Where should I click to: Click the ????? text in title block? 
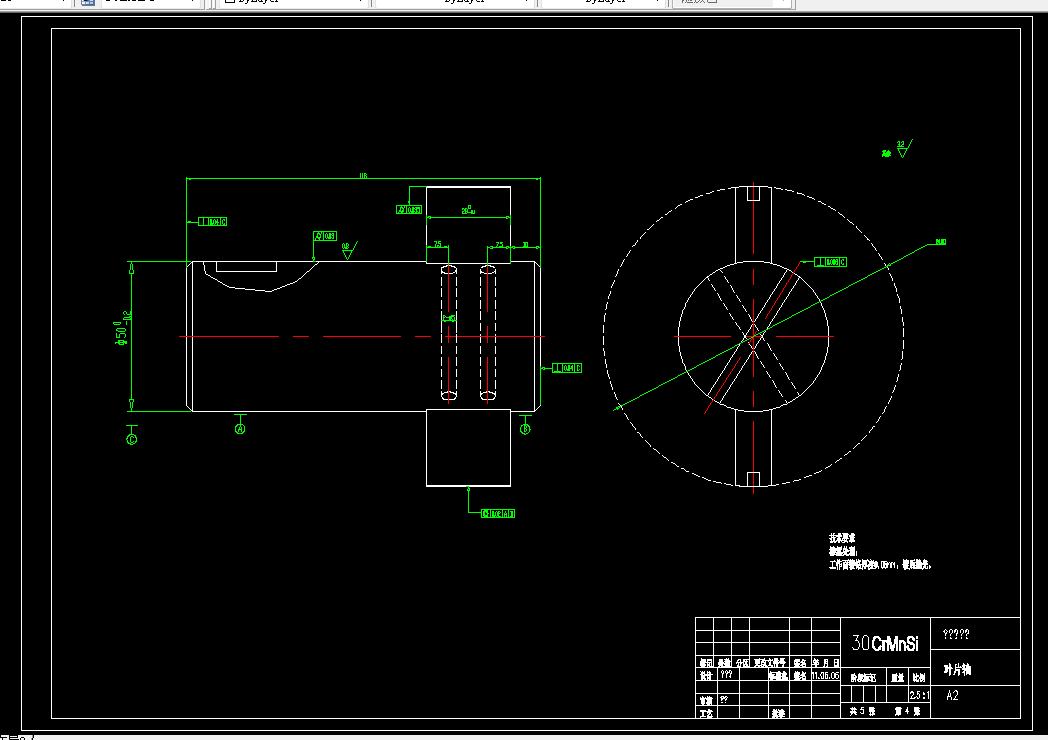click(956, 634)
